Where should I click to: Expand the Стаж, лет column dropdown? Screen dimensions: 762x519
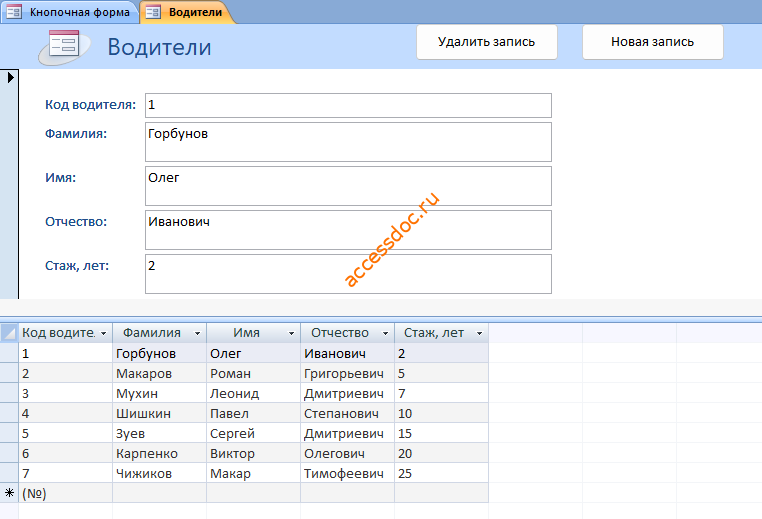click(479, 333)
